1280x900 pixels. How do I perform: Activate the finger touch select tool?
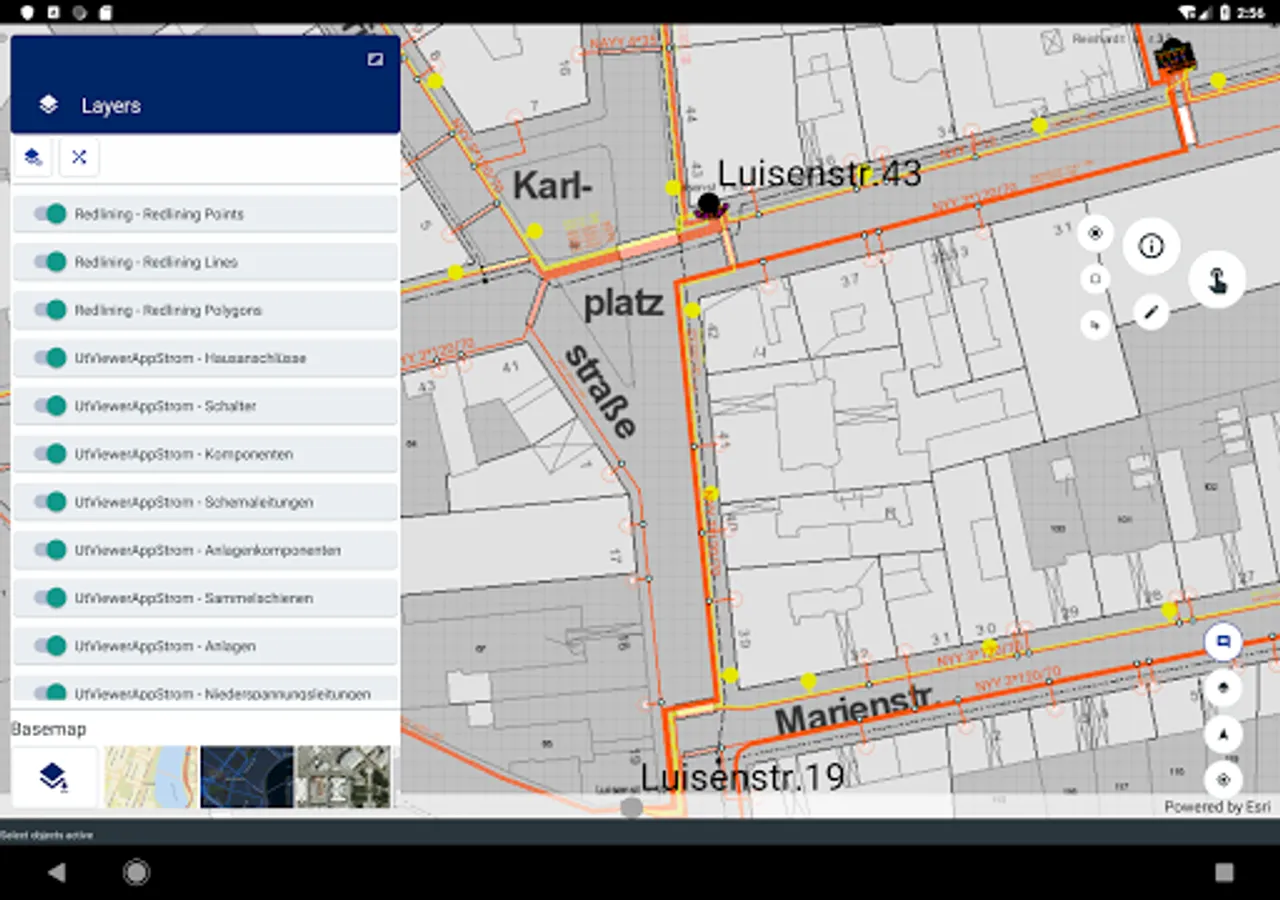[x=1217, y=280]
